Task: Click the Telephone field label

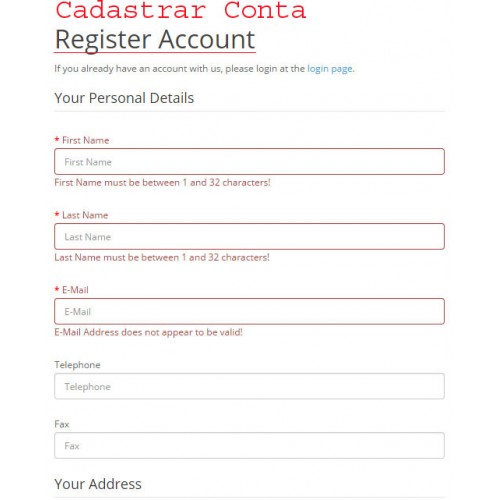Action: pyautogui.click(x=77, y=365)
